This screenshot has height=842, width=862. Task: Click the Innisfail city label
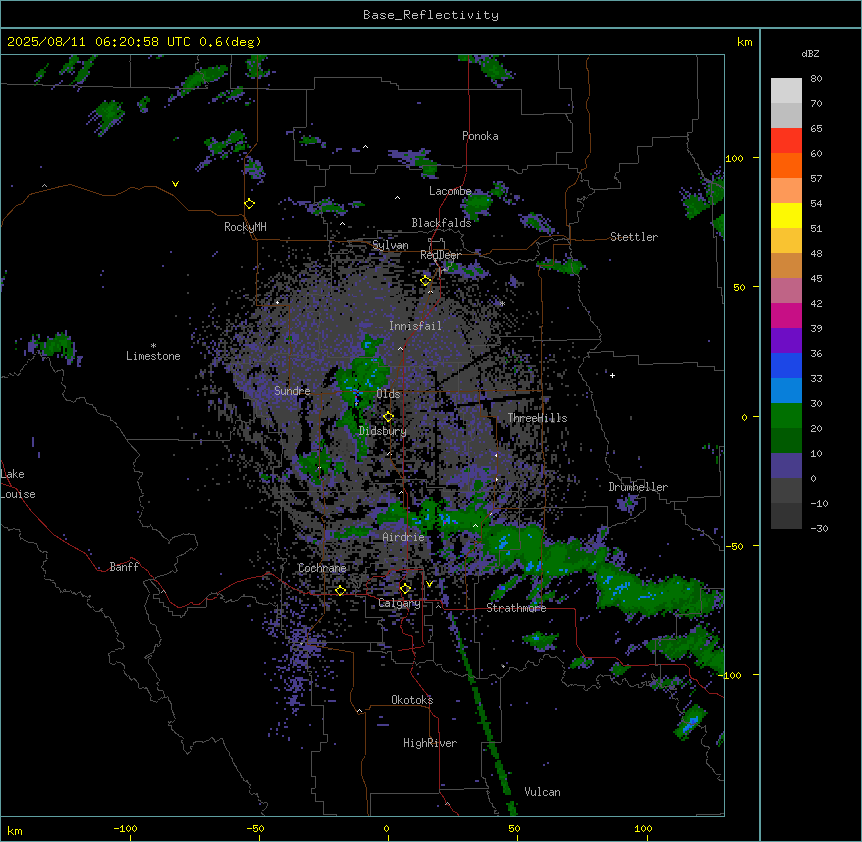click(x=415, y=326)
